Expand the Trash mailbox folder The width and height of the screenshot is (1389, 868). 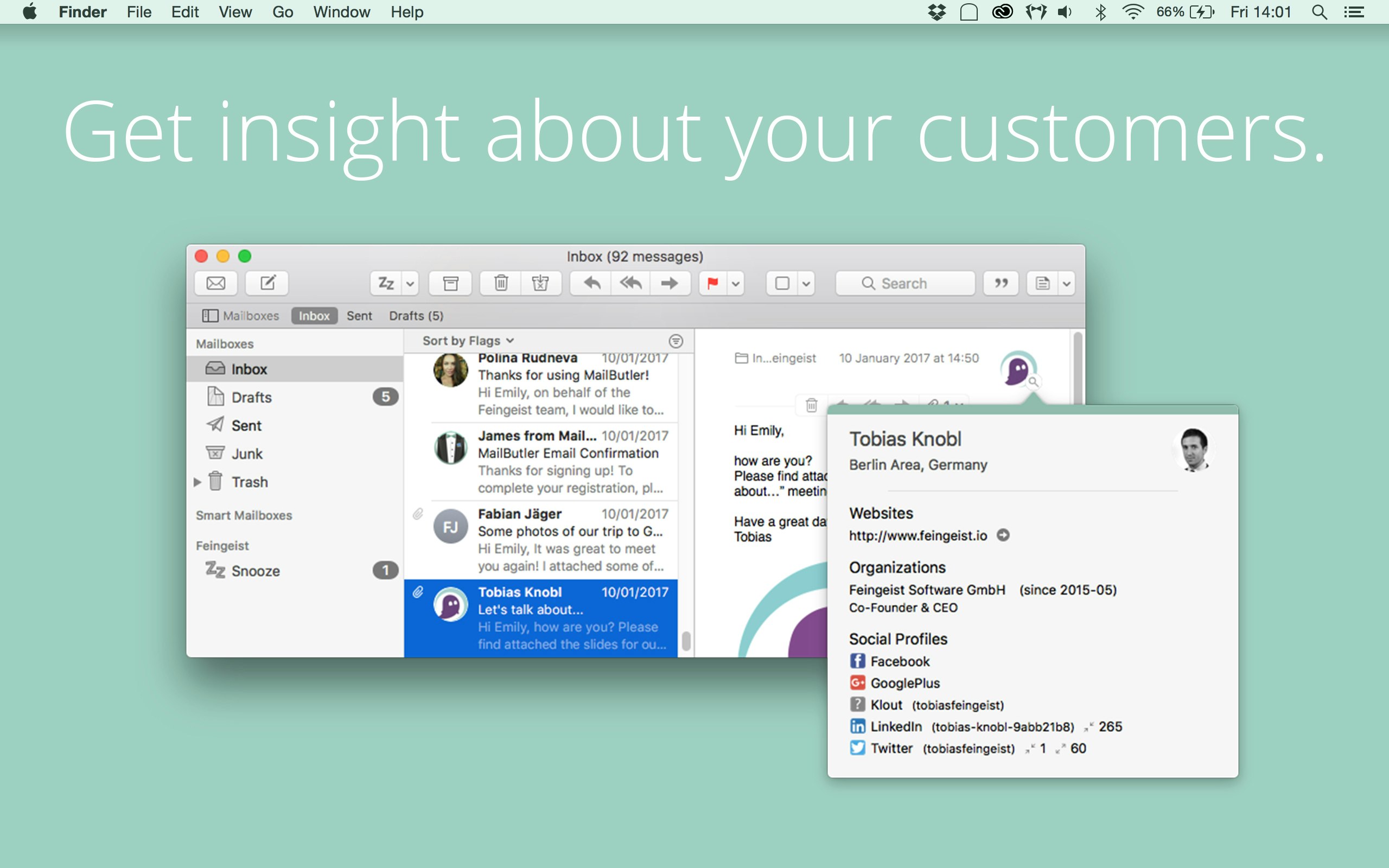197,482
